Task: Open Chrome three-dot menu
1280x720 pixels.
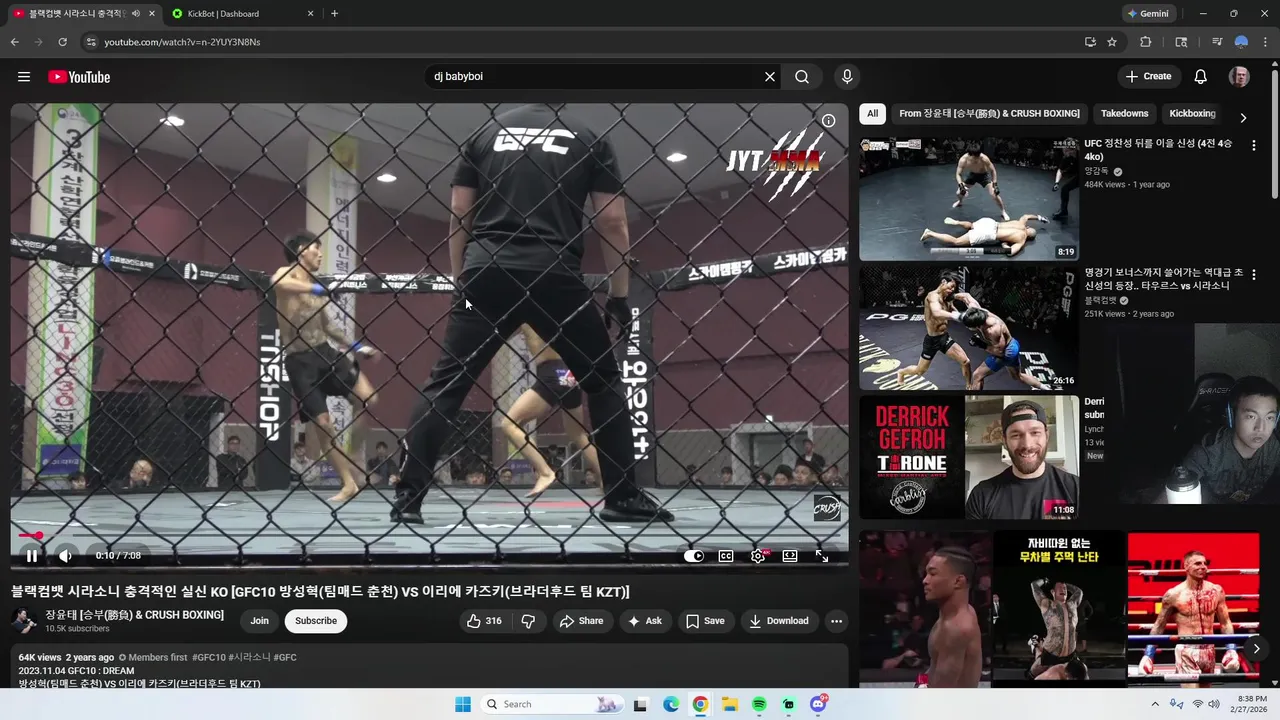Action: [1265, 42]
